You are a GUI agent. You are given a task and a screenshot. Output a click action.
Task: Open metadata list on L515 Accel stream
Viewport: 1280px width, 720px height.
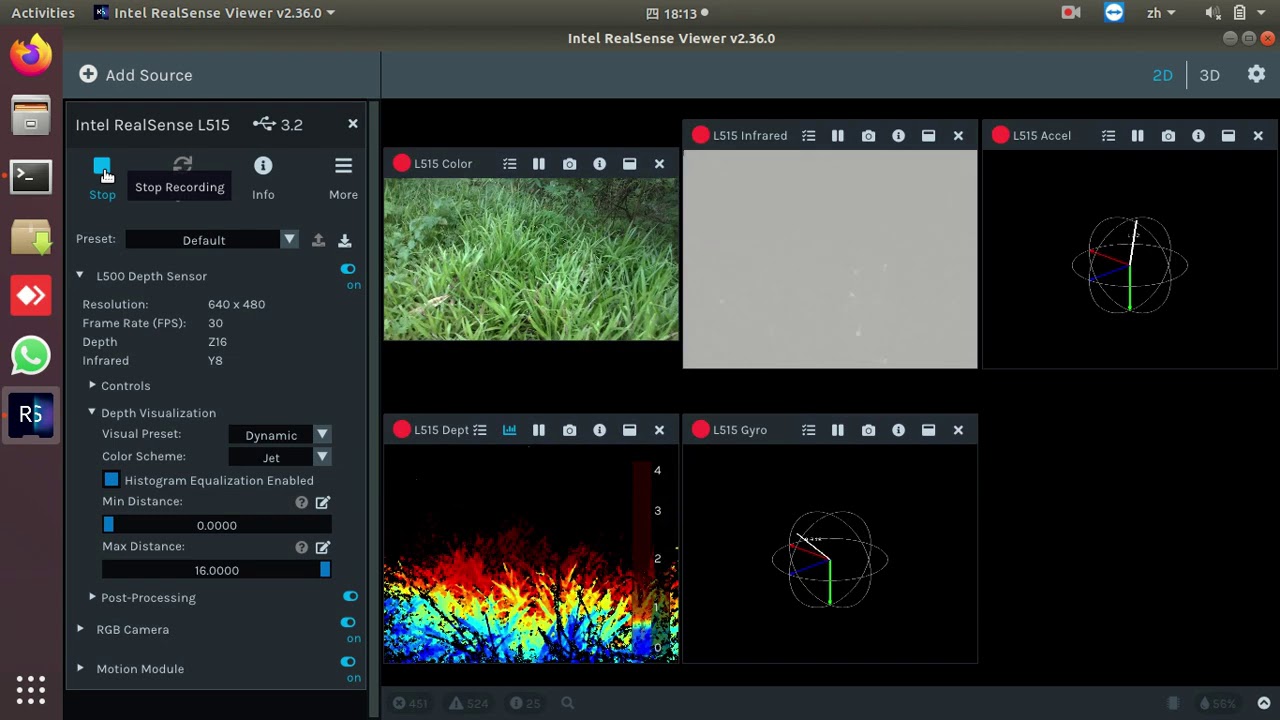coord(1108,136)
